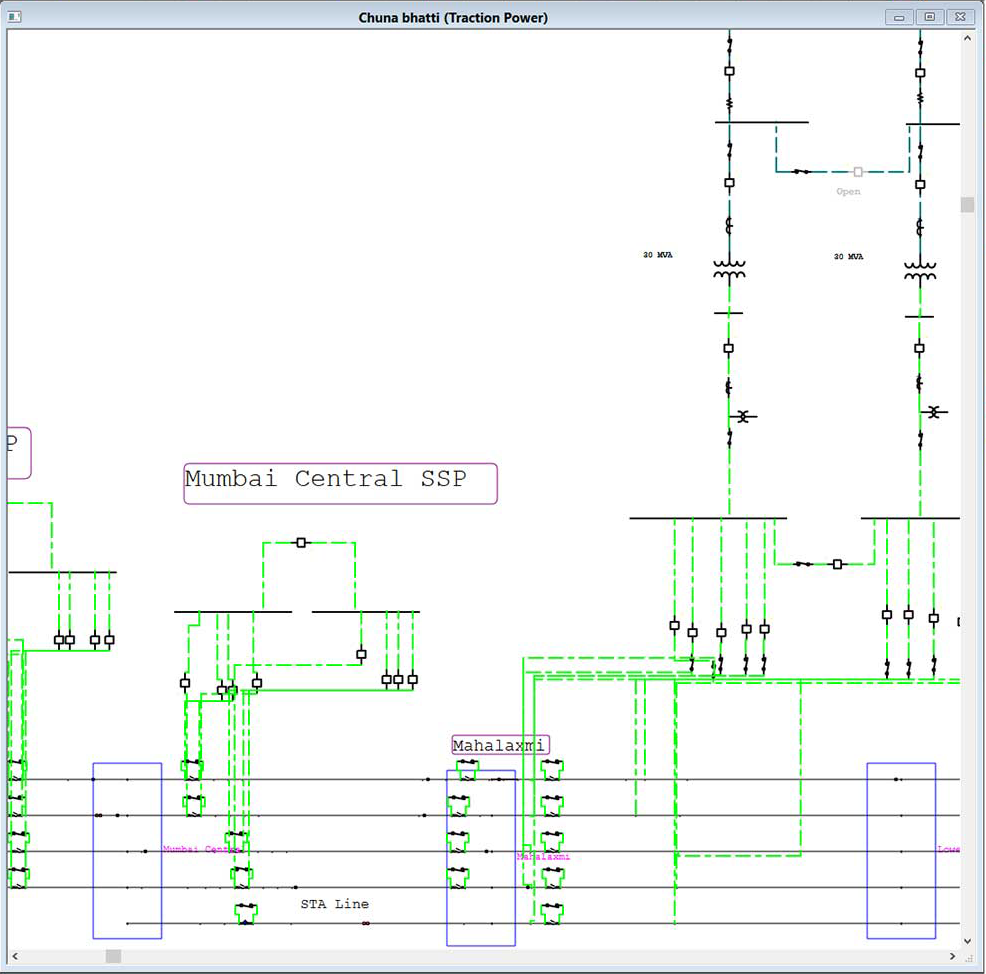
Task: Toggle isolator switch left of Open breaker
Action: click(801, 172)
